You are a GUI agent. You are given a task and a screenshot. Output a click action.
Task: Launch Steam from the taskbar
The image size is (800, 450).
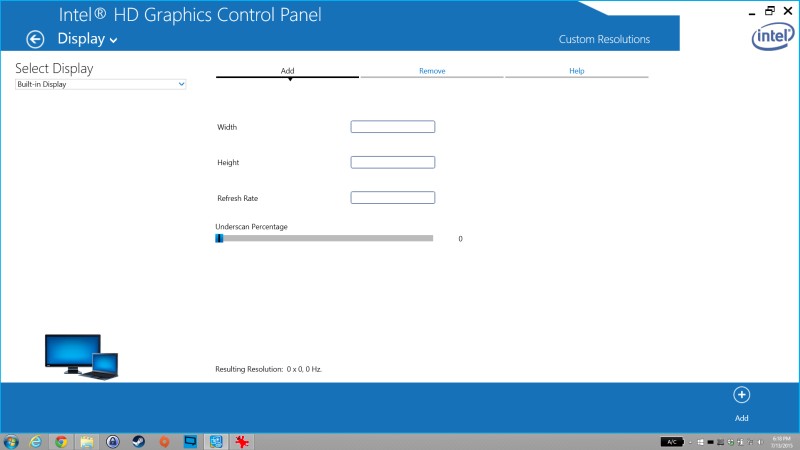tap(139, 441)
